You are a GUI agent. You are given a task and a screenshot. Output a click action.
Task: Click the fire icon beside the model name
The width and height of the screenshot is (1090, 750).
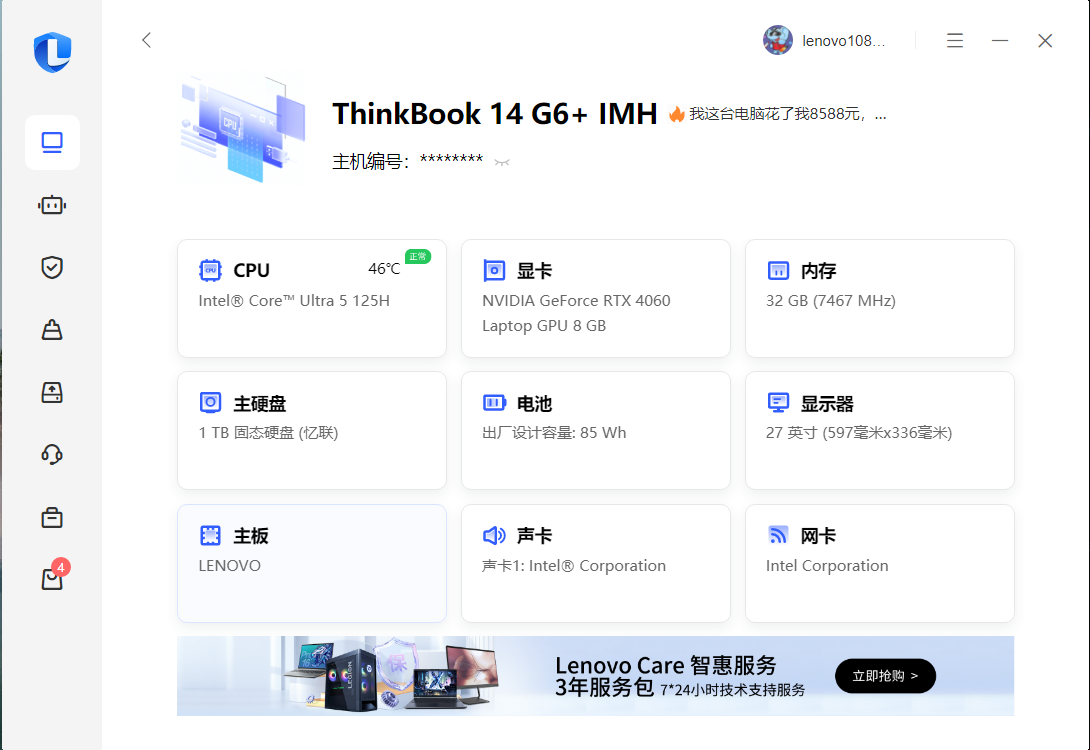point(676,114)
